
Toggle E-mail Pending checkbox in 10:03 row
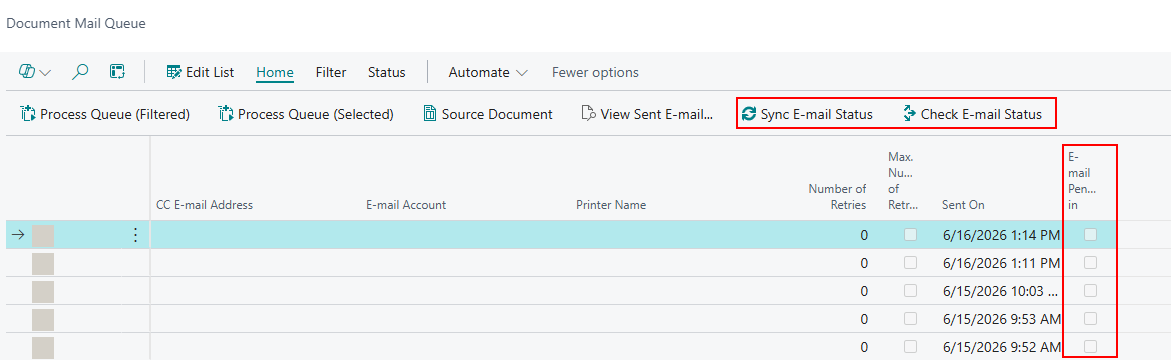tap(1090, 291)
